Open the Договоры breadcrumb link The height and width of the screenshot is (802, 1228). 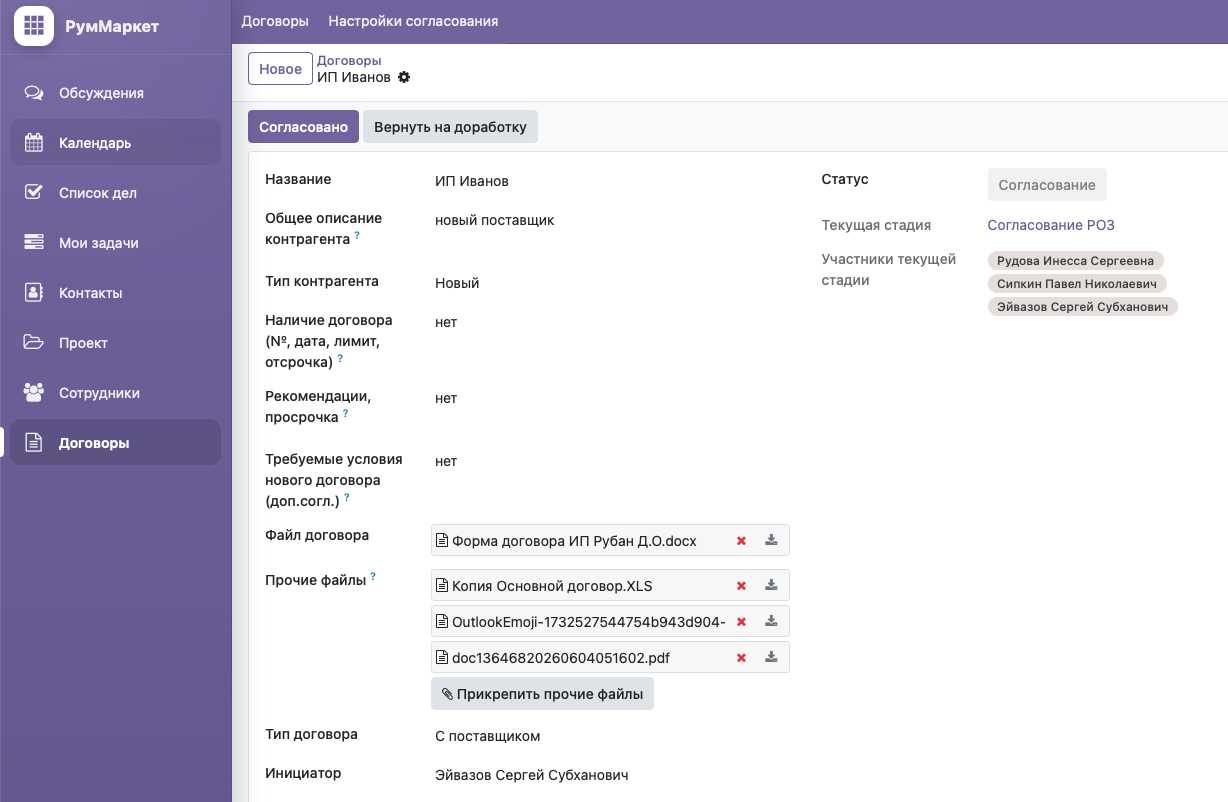point(349,61)
